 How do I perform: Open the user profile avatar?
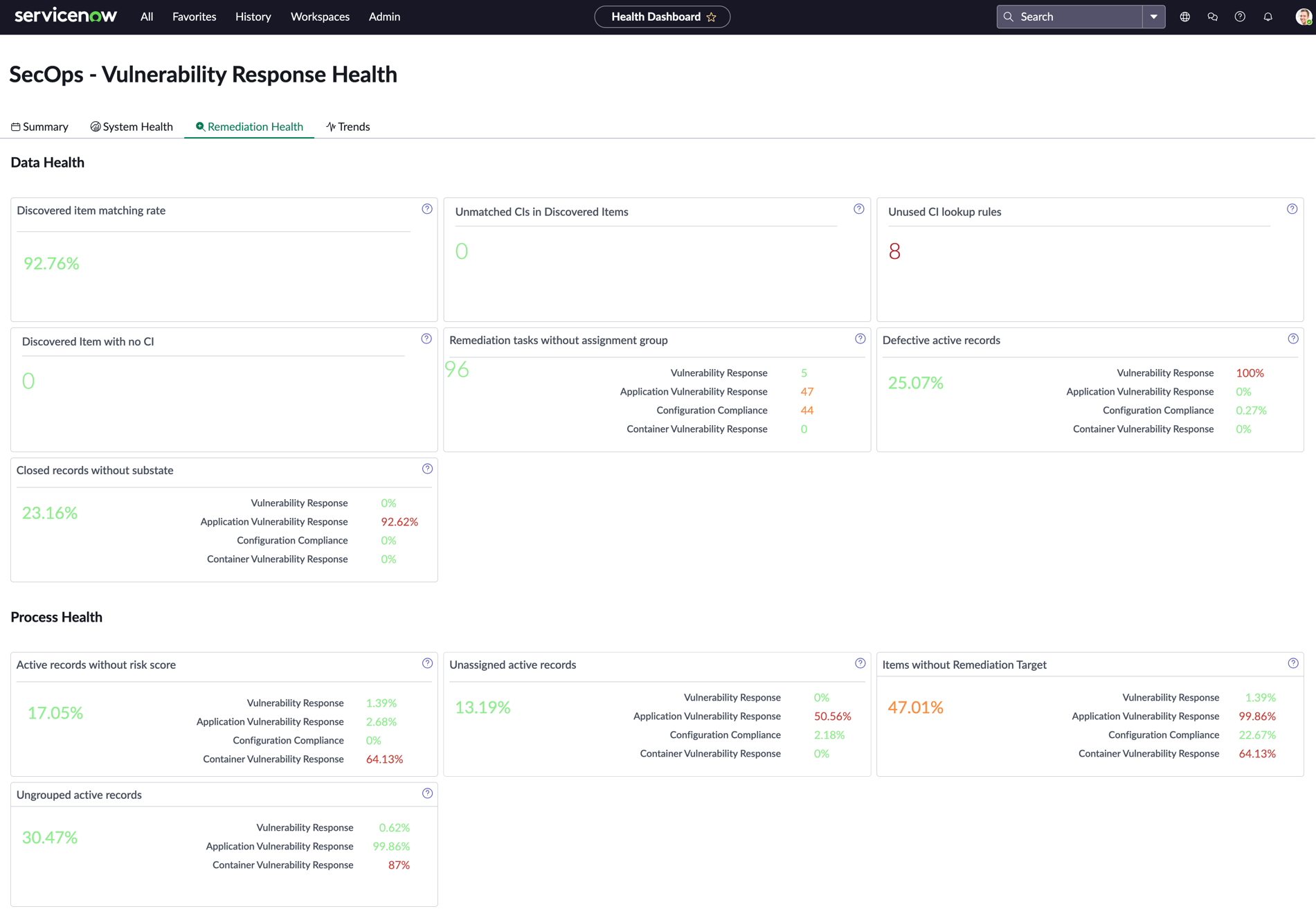coord(1304,17)
